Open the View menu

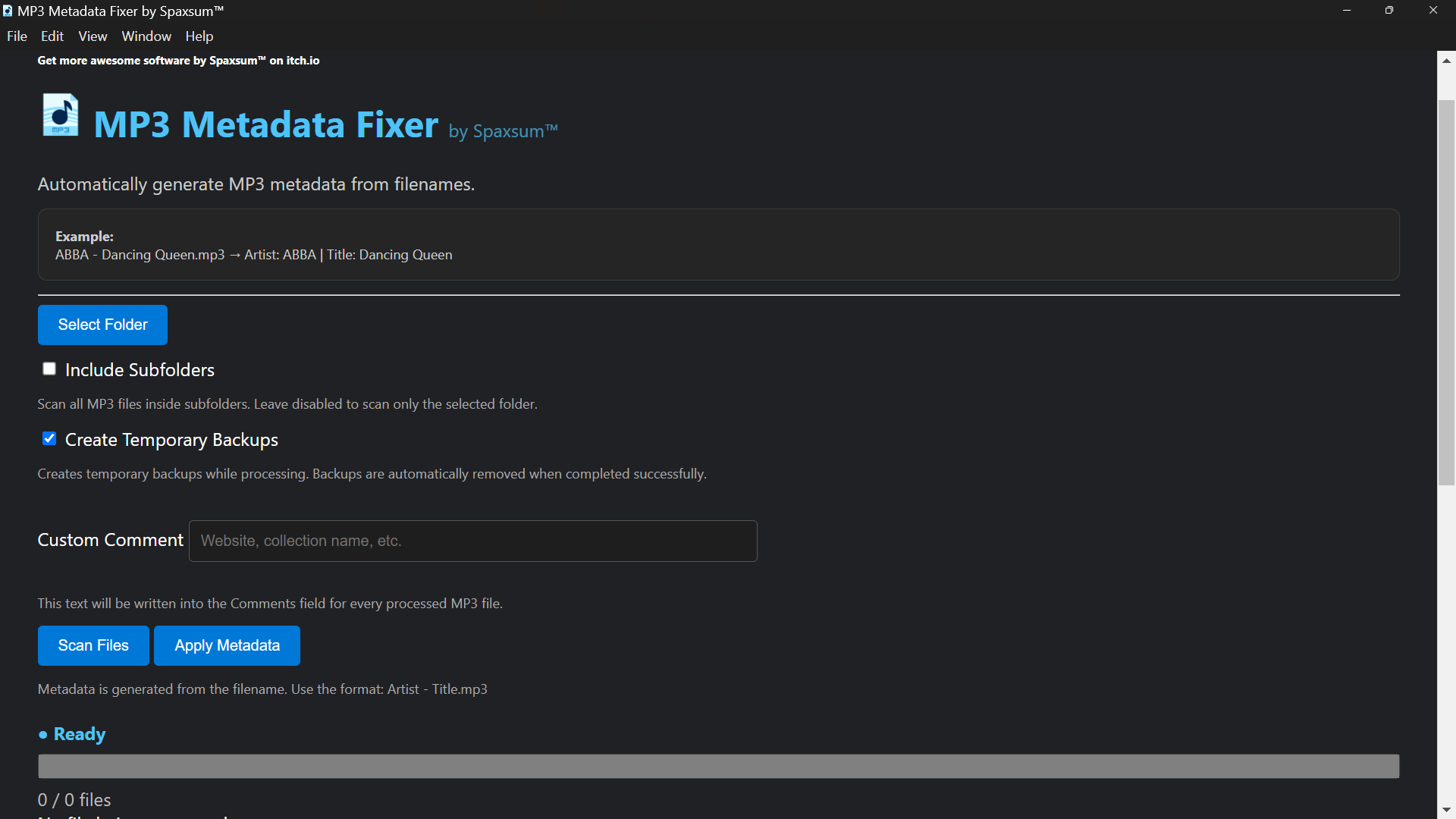(x=93, y=36)
